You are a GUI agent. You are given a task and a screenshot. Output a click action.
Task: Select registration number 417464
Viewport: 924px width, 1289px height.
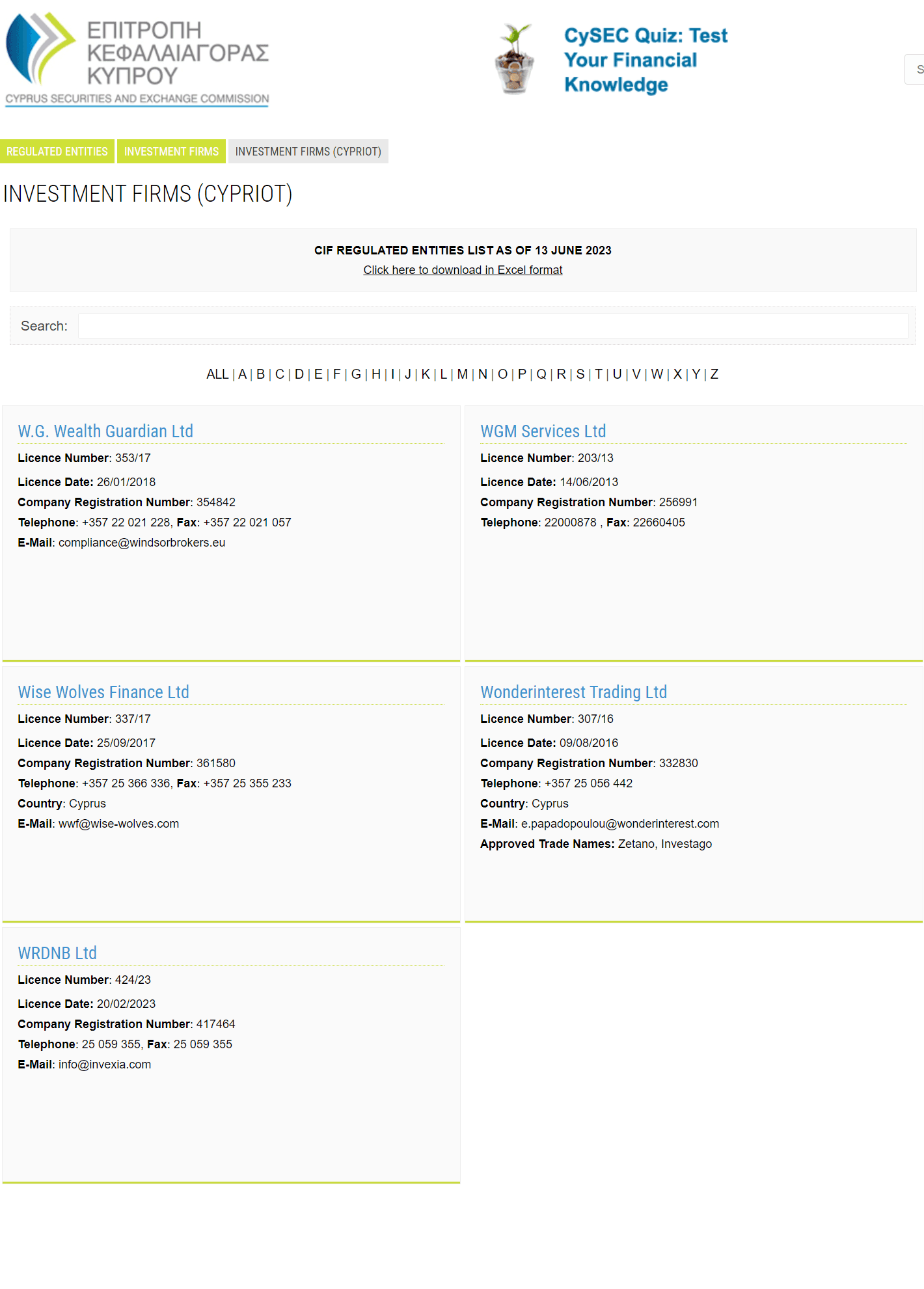pyautogui.click(x=216, y=1024)
